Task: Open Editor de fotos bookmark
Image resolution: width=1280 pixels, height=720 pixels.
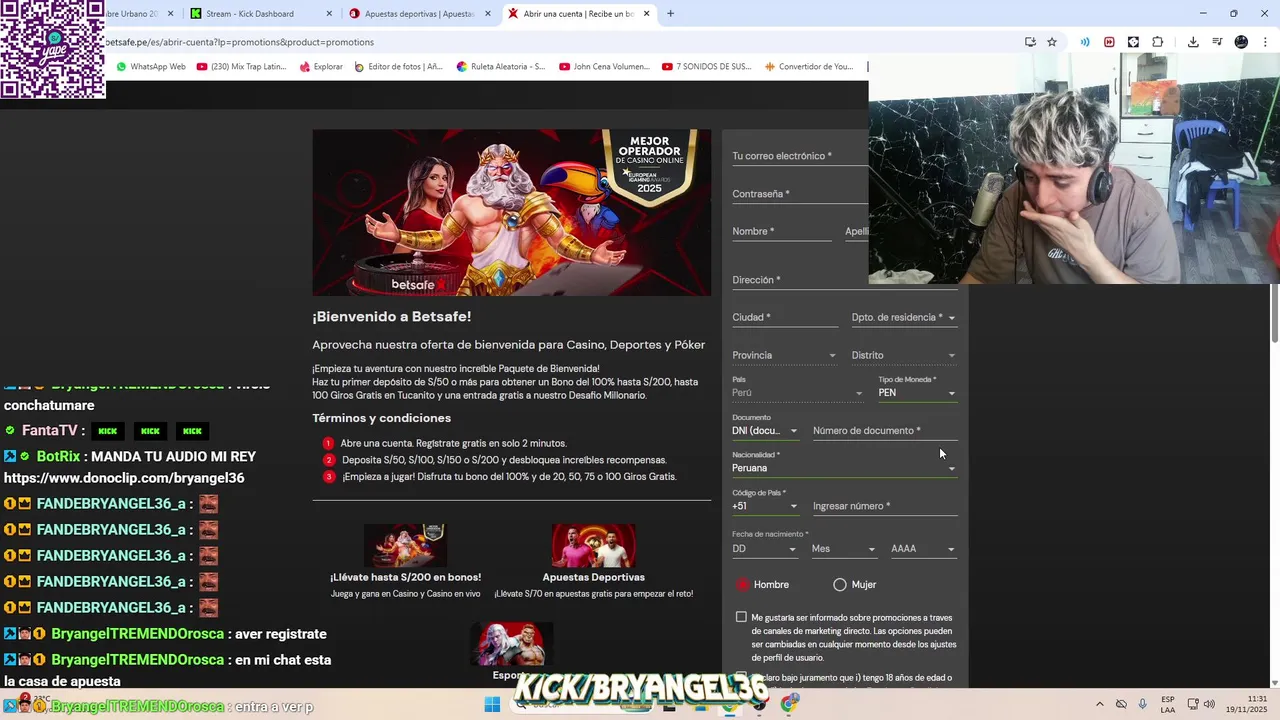Action: coord(398,67)
